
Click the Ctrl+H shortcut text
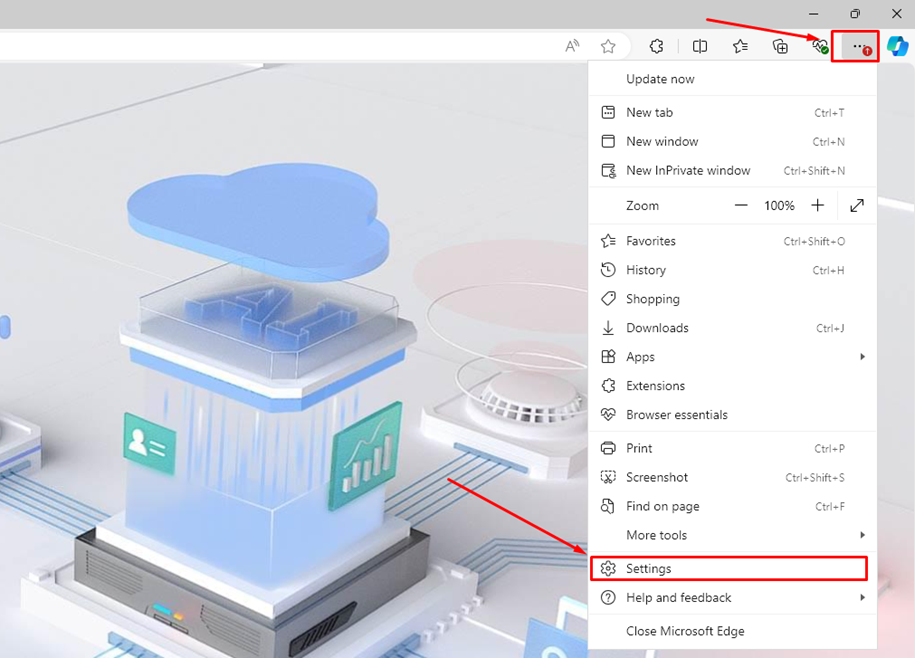coord(828,270)
